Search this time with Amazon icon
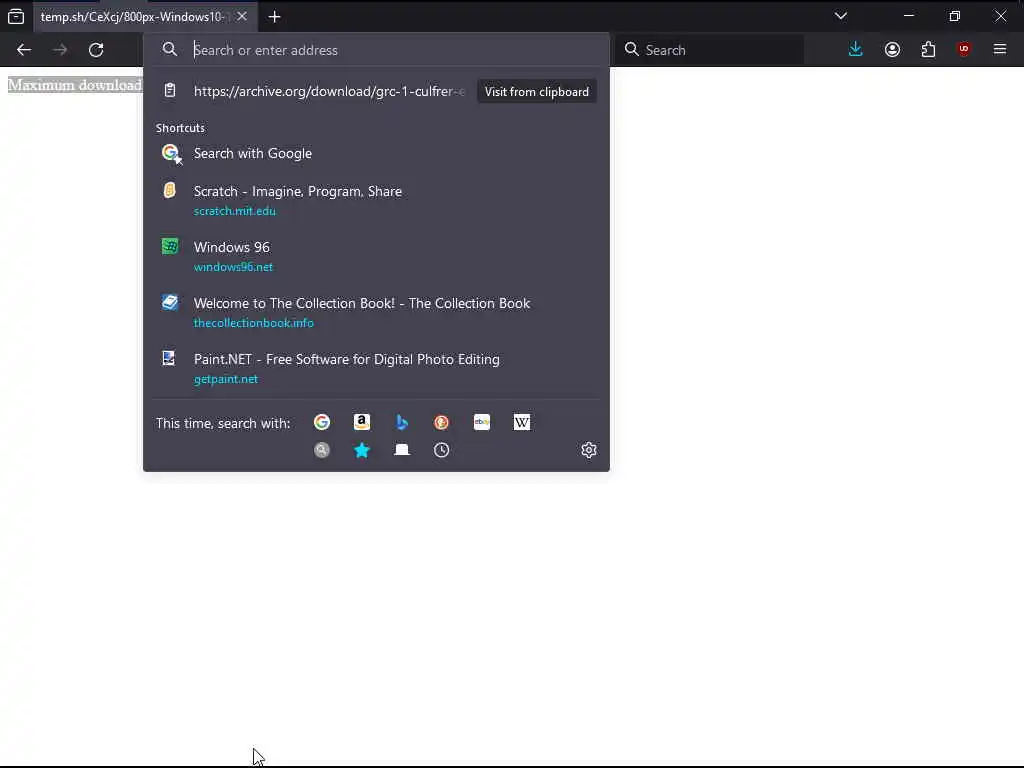The image size is (1024, 768). pyautogui.click(x=362, y=422)
